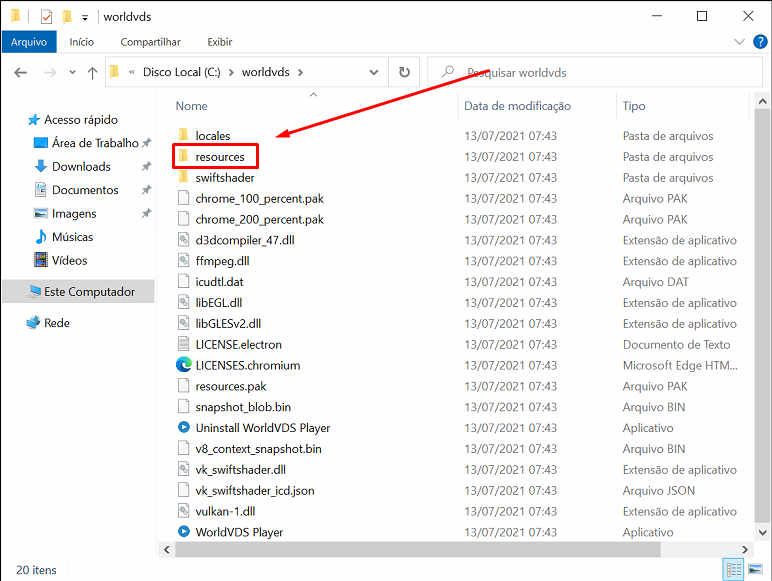Click the folder icon in title bar
Screen dimensions: 772x581
coord(15,16)
